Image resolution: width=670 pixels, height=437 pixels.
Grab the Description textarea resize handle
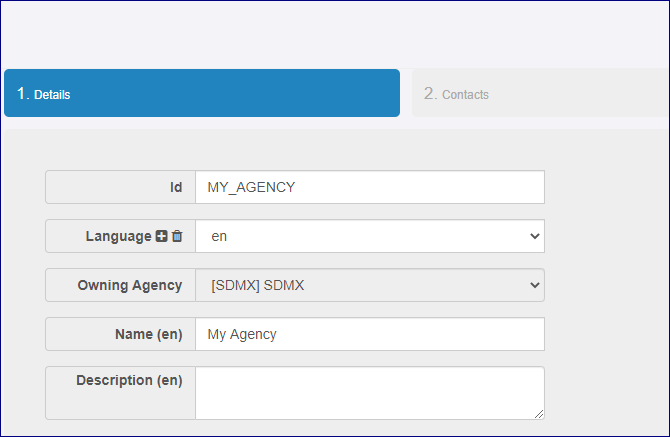pos(540,414)
